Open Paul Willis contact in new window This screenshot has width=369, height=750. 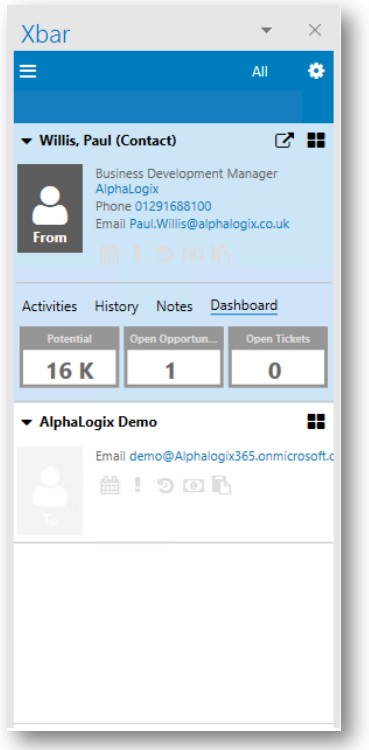coord(284,141)
